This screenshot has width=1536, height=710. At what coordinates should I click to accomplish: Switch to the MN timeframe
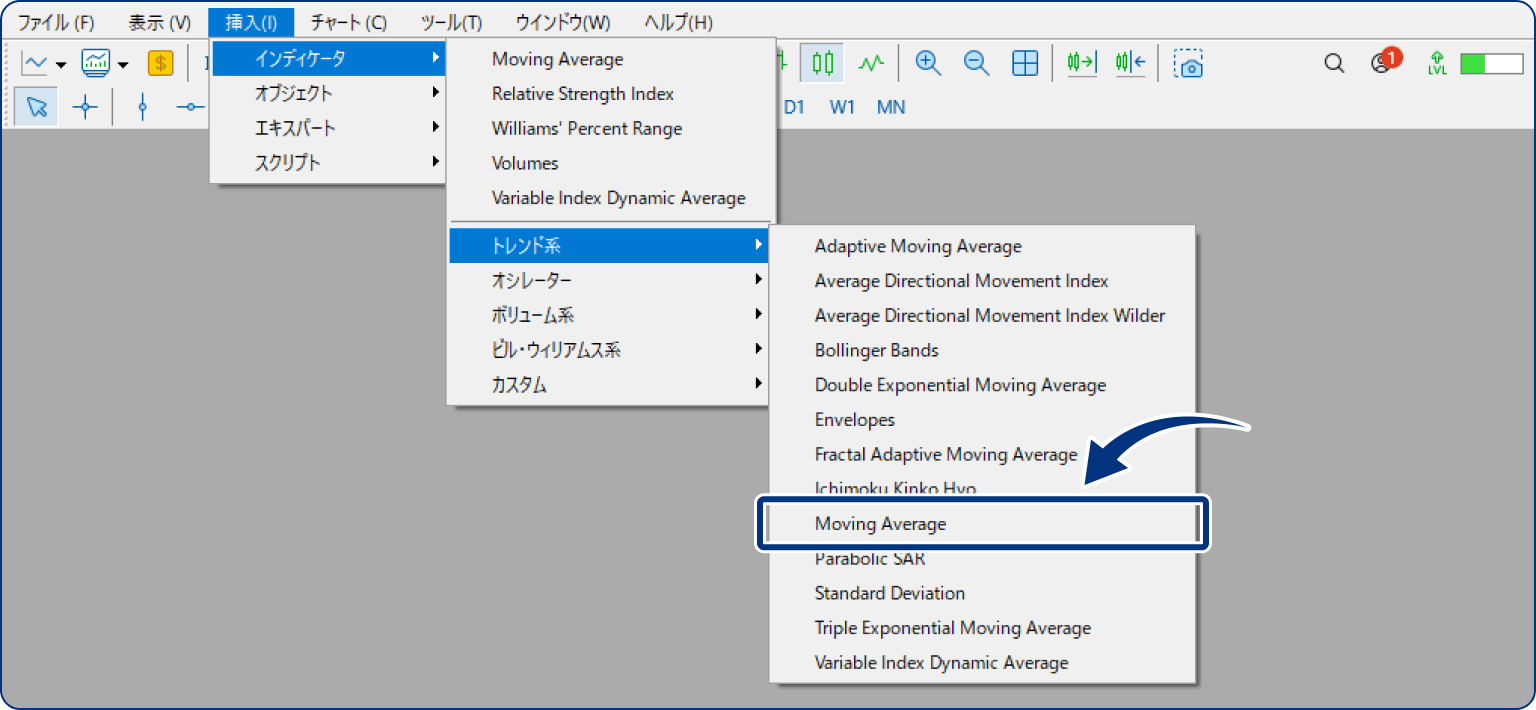(891, 107)
